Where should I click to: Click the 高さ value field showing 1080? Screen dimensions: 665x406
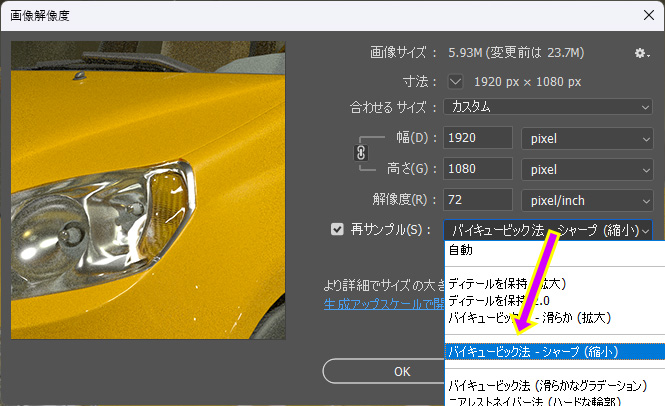point(477,169)
